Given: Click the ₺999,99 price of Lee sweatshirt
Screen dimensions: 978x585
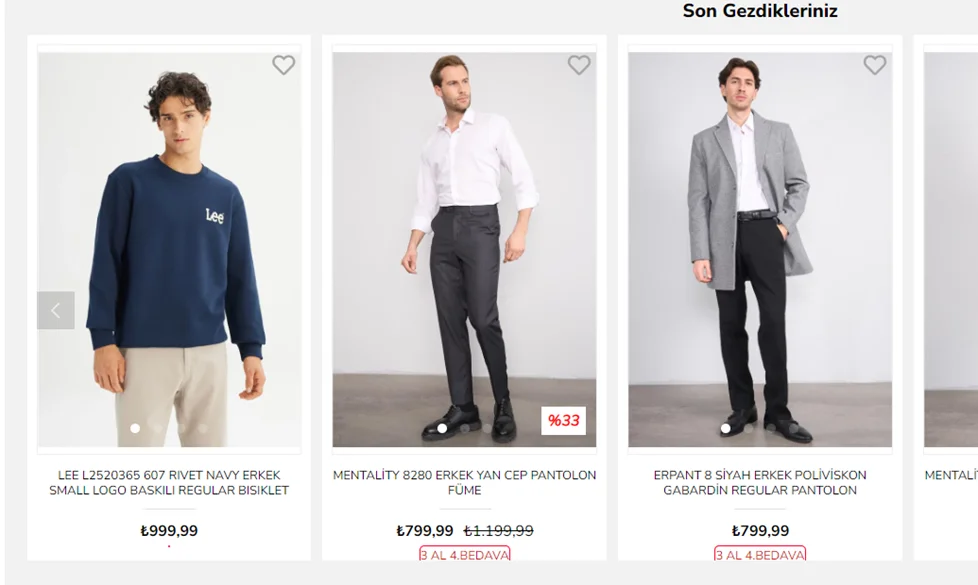Looking at the screenshot, I should (x=169, y=531).
